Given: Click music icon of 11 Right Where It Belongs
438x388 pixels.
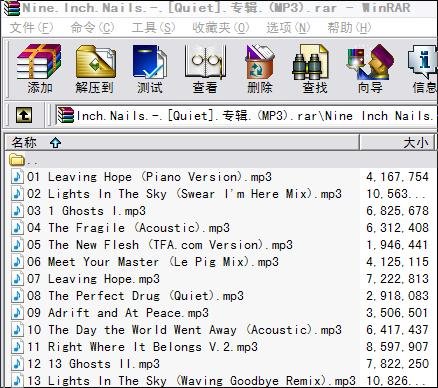Looking at the screenshot, I should (x=17, y=347).
